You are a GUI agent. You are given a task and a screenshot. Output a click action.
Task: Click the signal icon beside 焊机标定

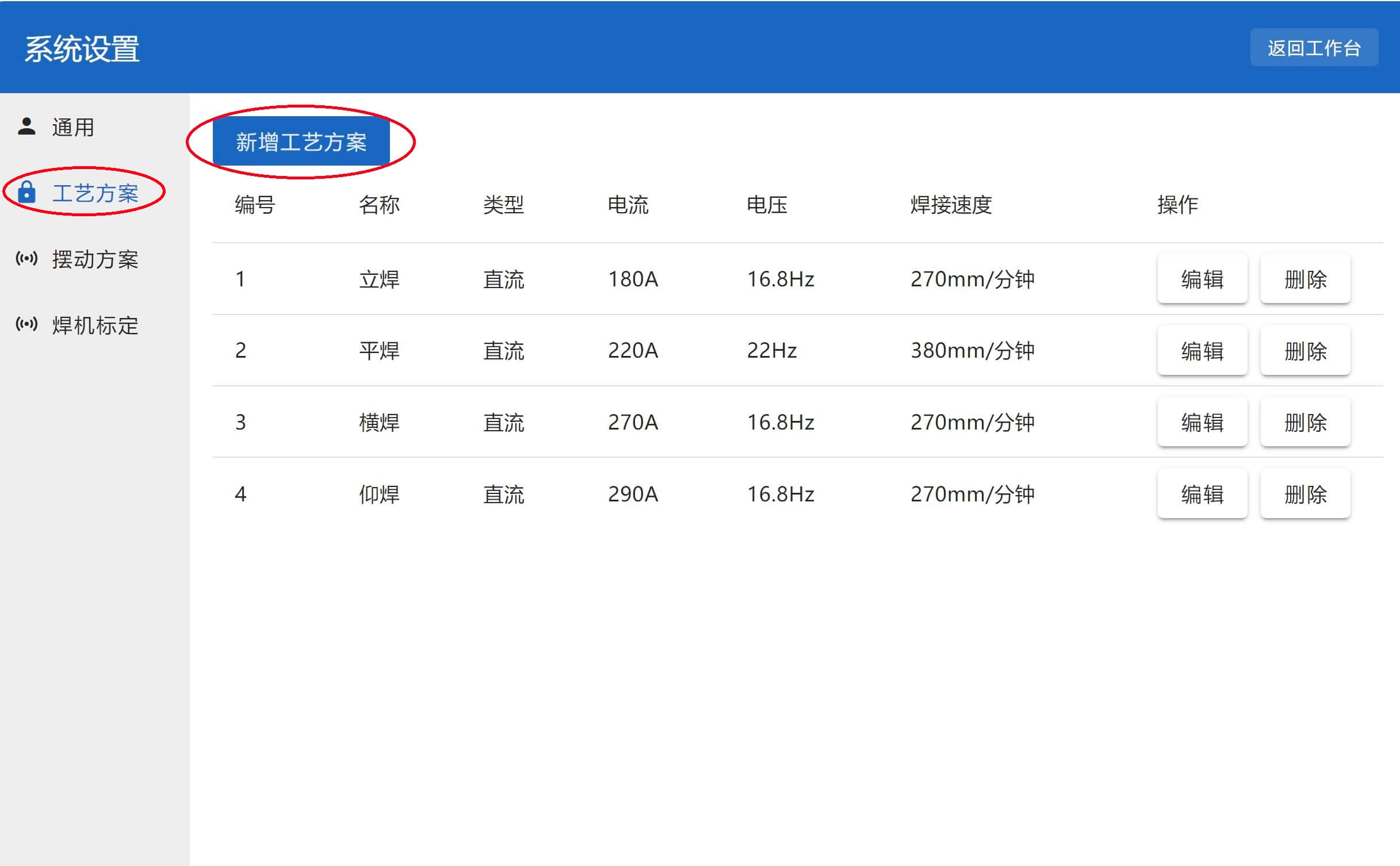coord(26,324)
